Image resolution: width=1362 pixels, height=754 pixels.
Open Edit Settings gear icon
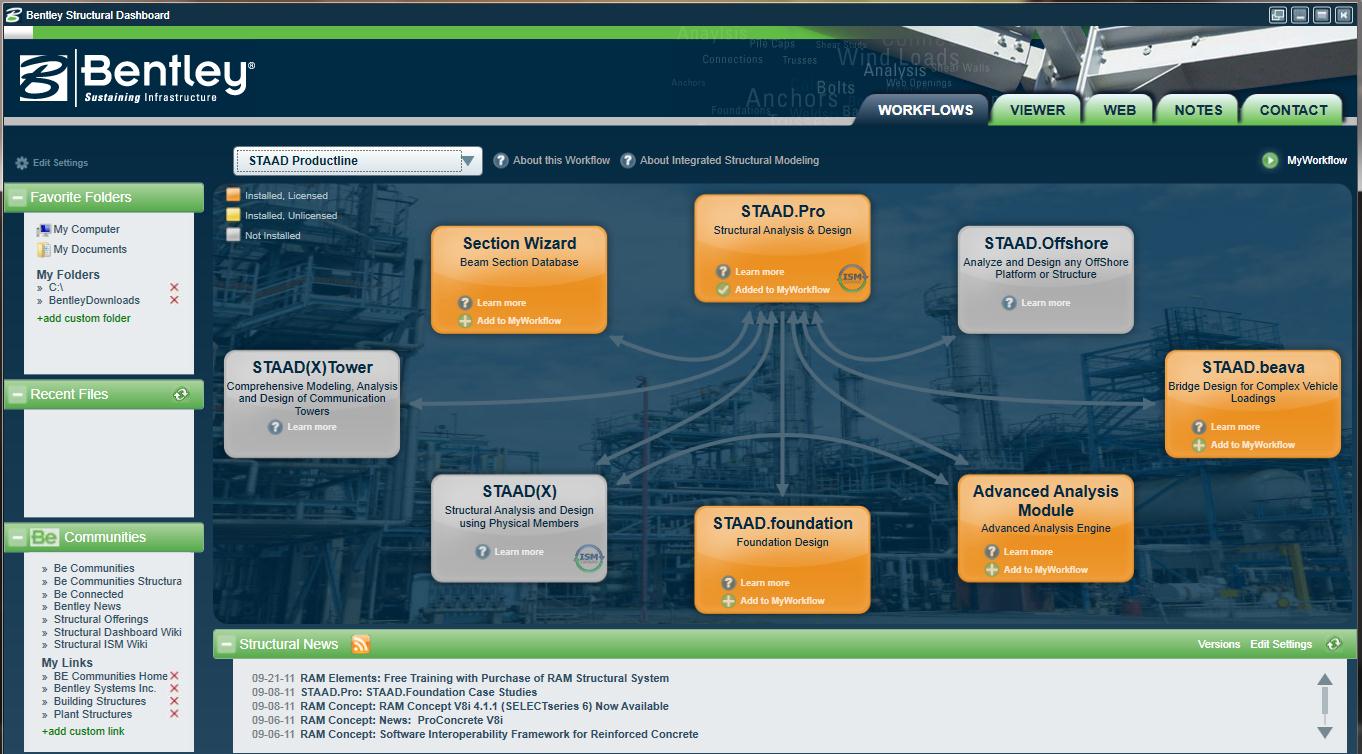[22, 163]
